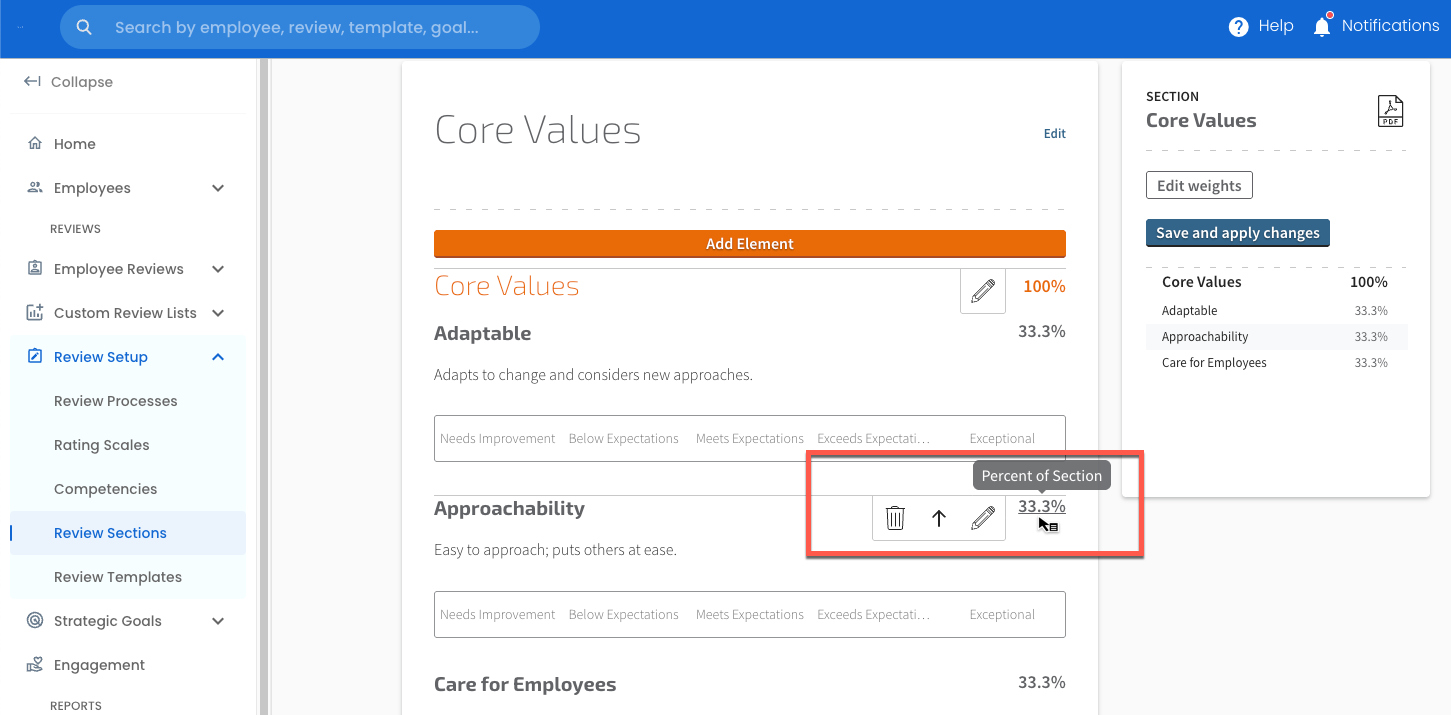Click the Engagement heart-hand icon
Screen dimensions: 1451x715
[35, 665]
